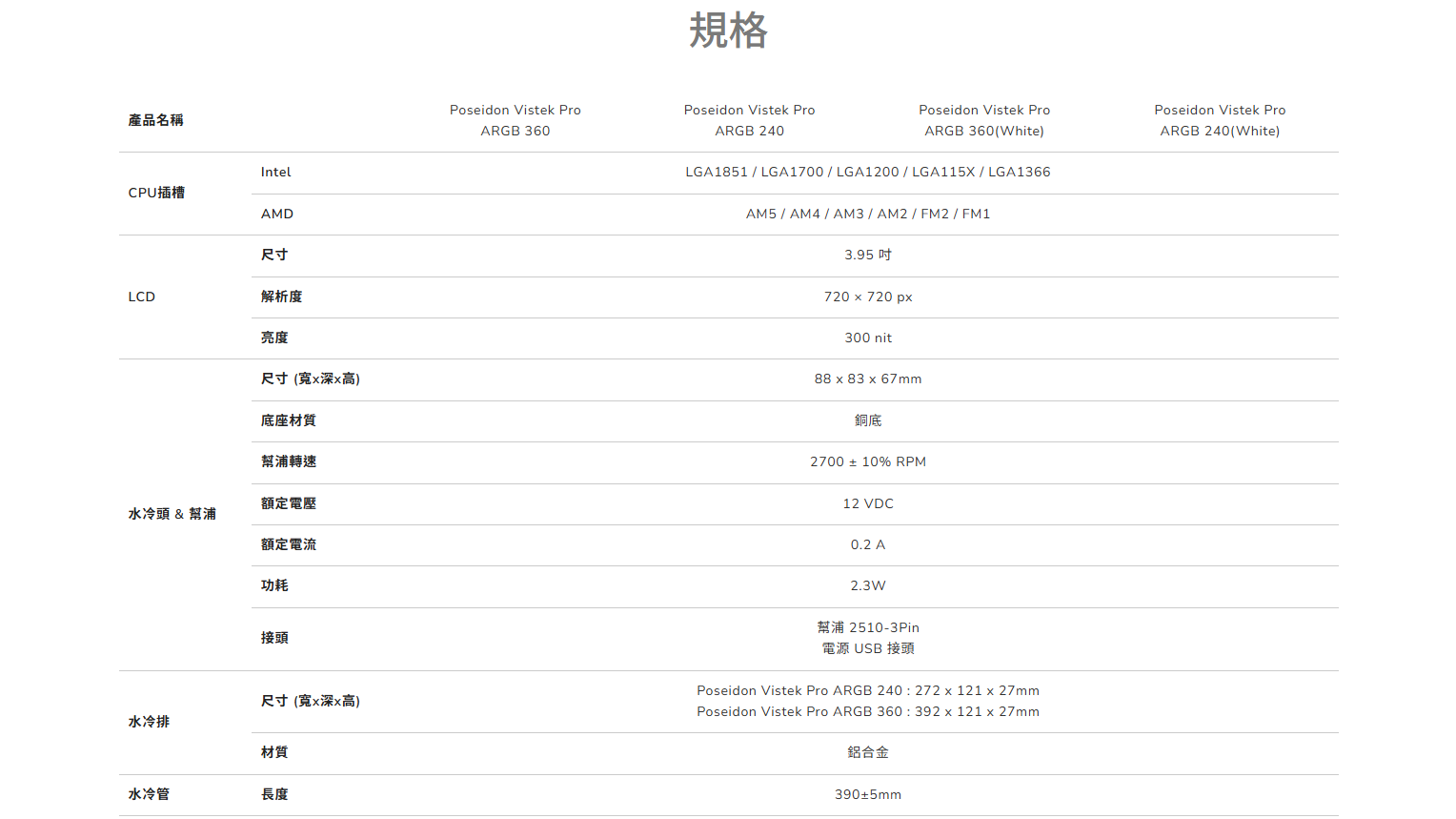1456x819 pixels.
Task: Click the 390±5mm tube length value
Action: tap(868, 795)
